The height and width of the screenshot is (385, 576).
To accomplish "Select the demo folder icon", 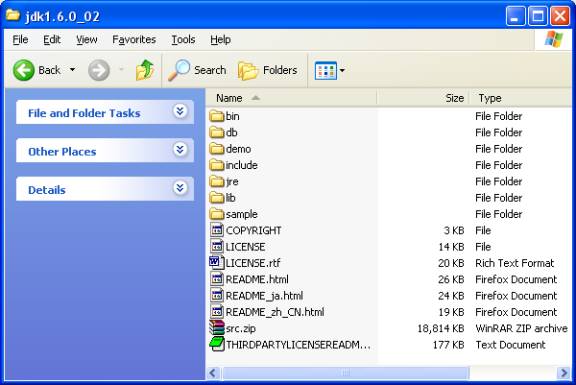I will [x=217, y=149].
